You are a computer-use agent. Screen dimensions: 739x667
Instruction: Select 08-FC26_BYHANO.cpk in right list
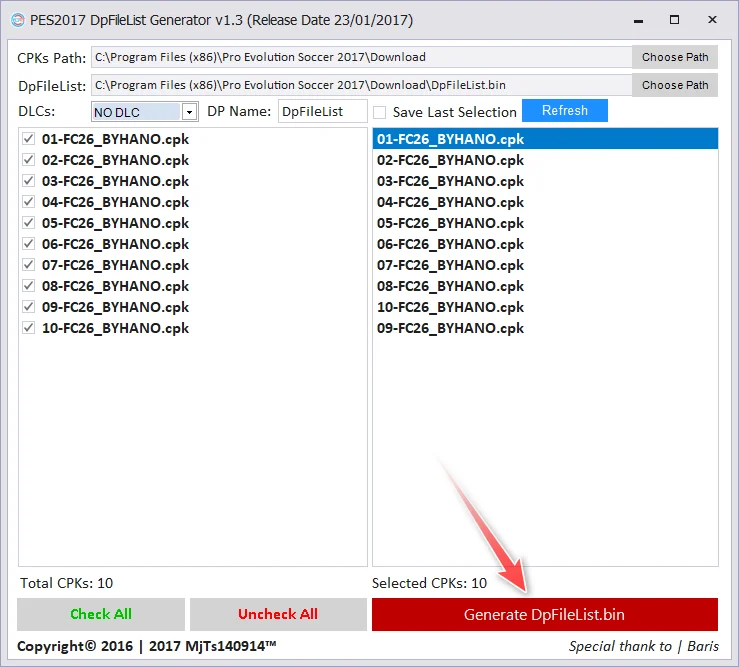tap(545, 286)
